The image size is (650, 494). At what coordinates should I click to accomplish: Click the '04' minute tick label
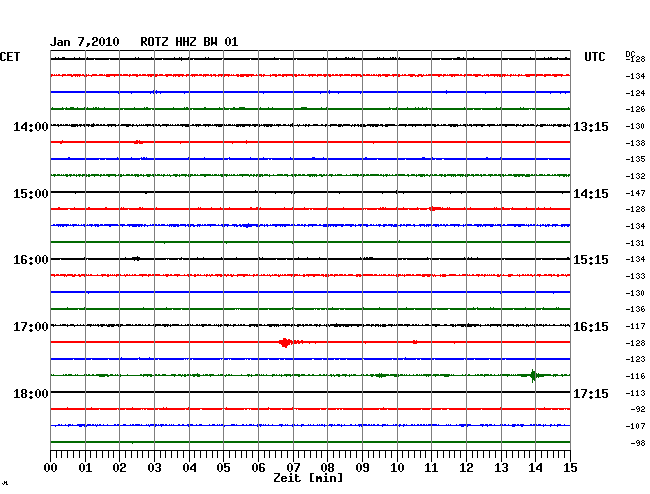[x=189, y=468]
